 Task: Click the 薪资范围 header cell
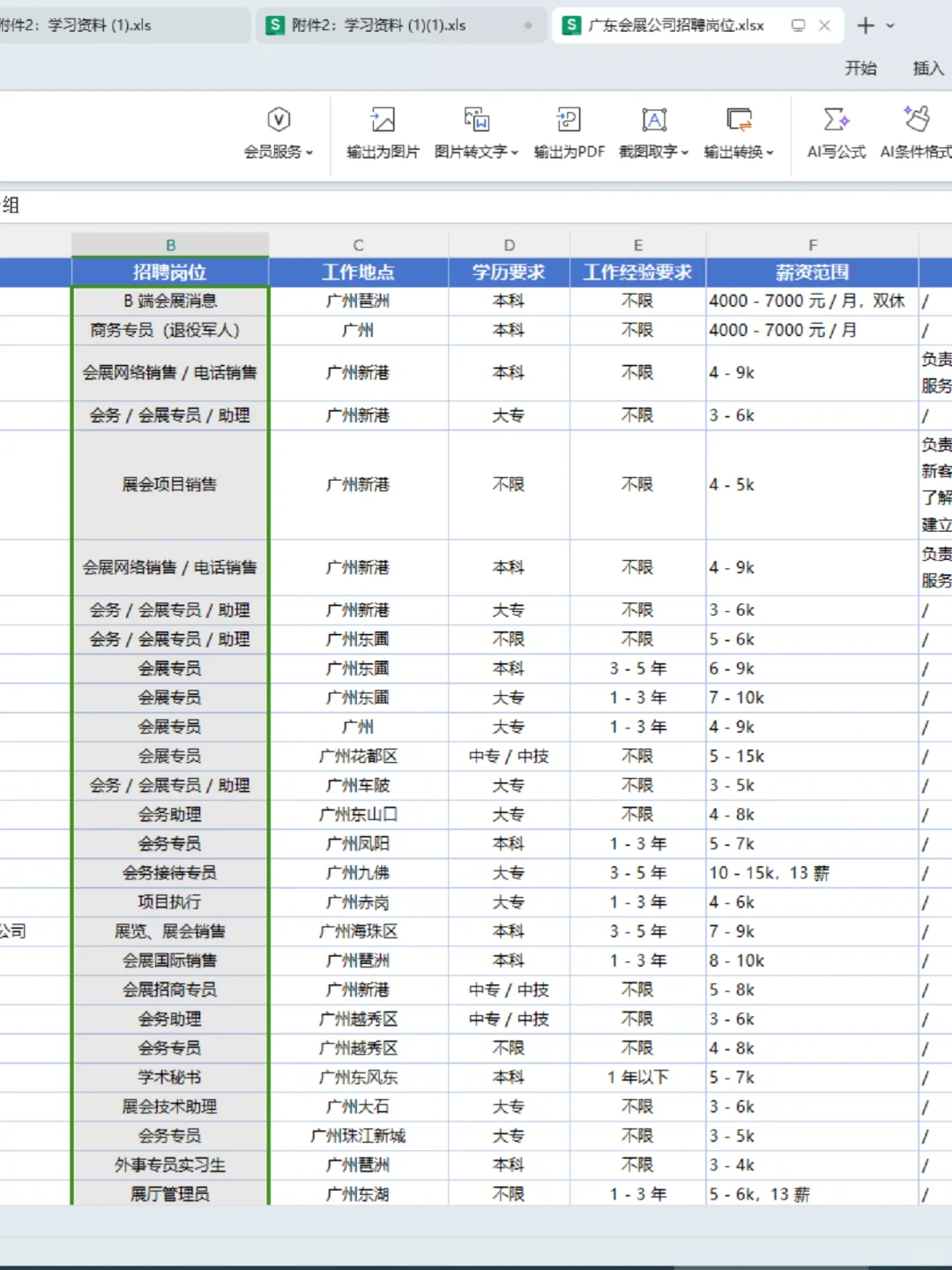tap(813, 273)
